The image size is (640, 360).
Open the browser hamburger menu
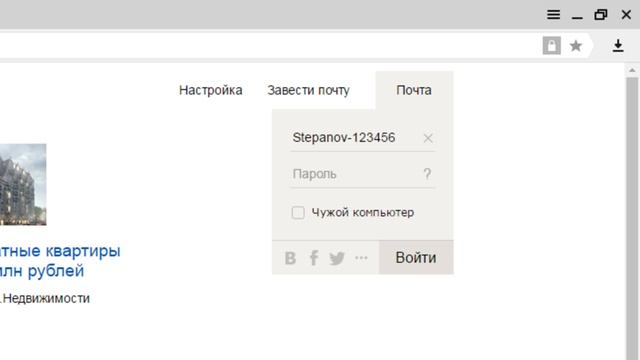pyautogui.click(x=553, y=15)
